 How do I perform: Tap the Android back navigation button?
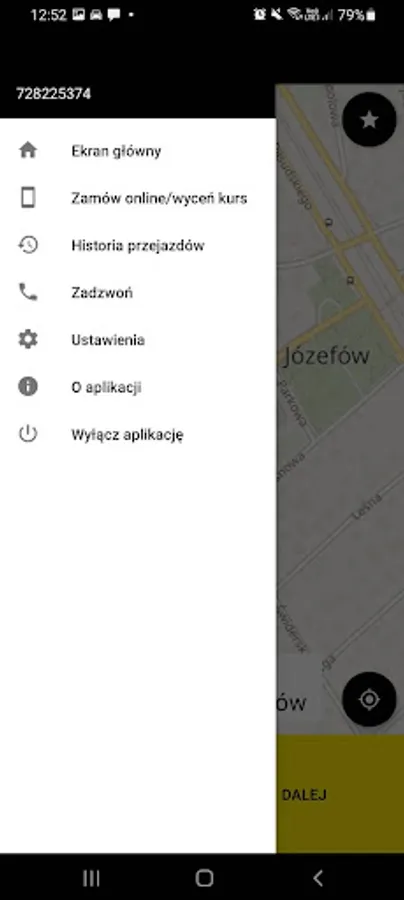pyautogui.click(x=318, y=877)
